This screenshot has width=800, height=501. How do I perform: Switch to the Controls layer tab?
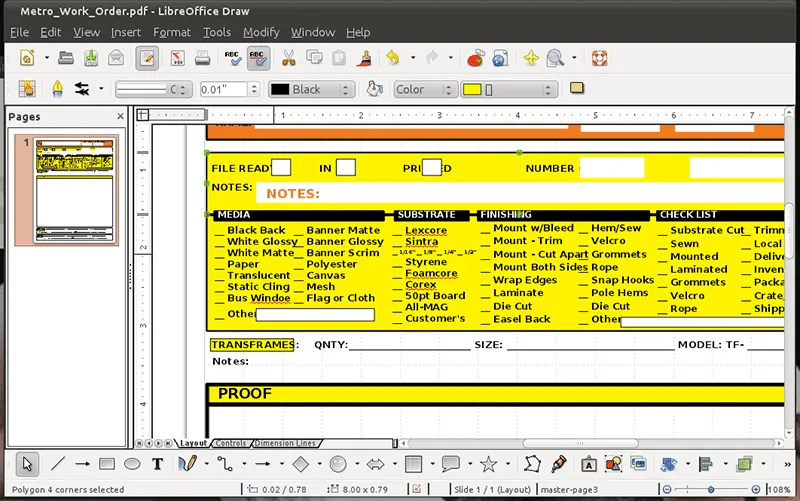click(x=230, y=443)
